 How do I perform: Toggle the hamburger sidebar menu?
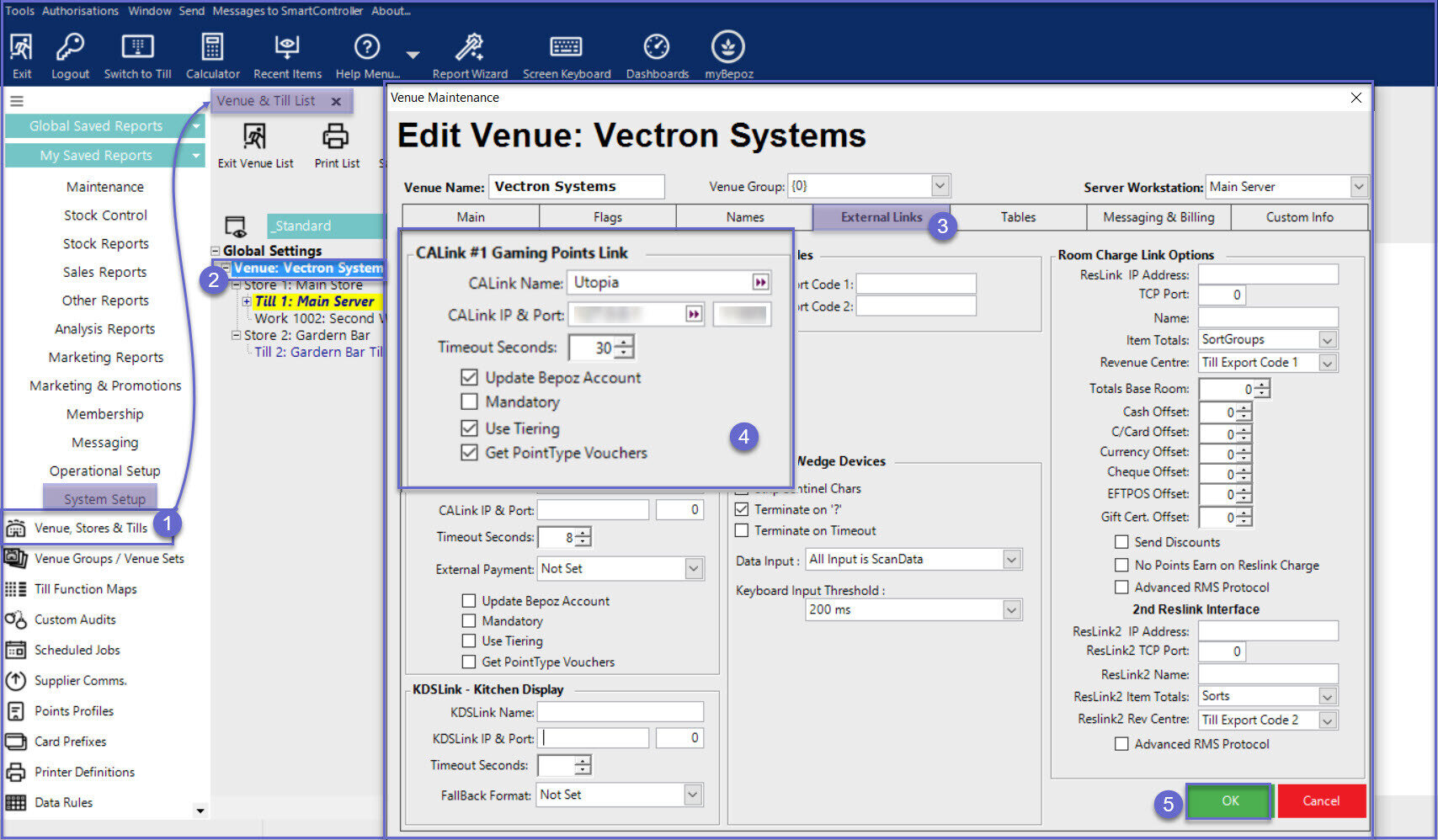(x=17, y=101)
